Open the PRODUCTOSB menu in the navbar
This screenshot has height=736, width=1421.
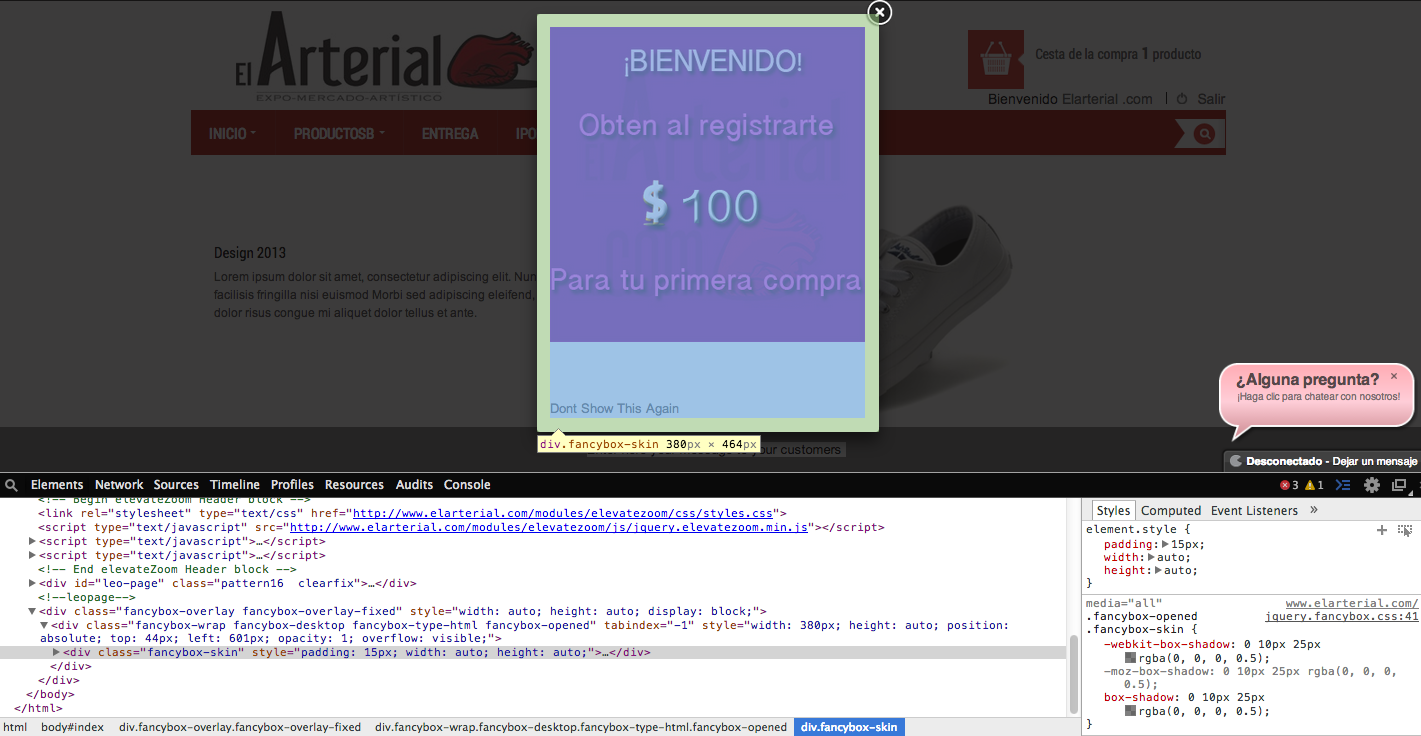tap(340, 134)
